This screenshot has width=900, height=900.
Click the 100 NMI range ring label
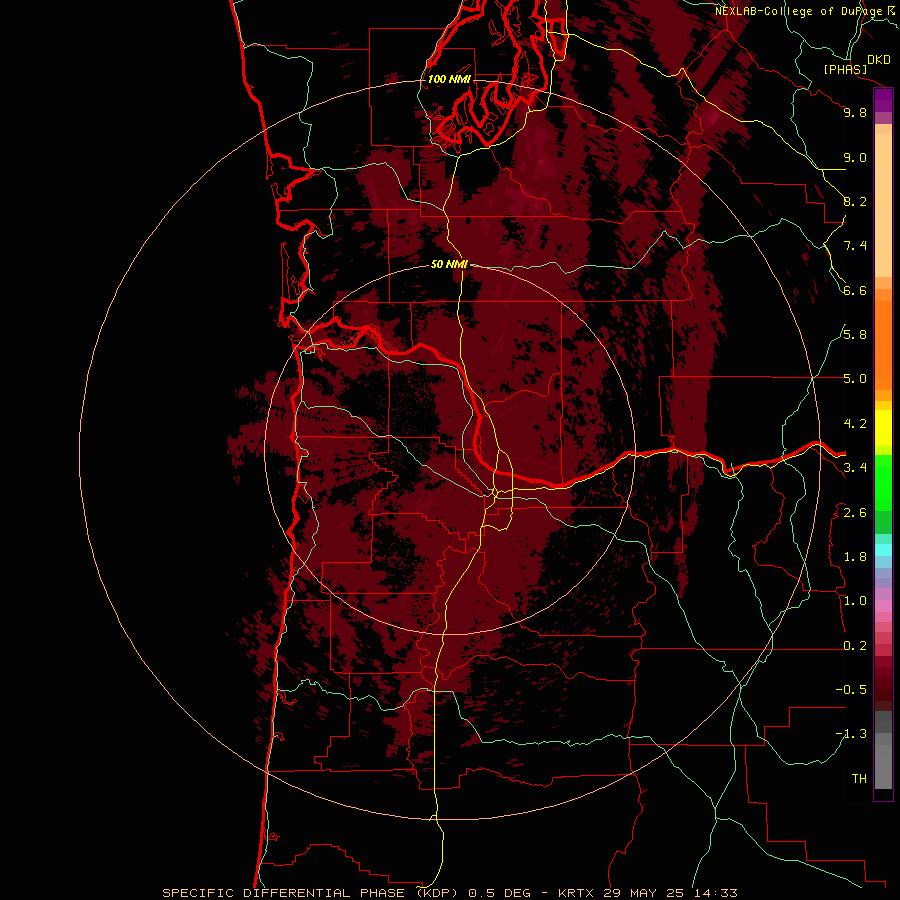point(449,79)
